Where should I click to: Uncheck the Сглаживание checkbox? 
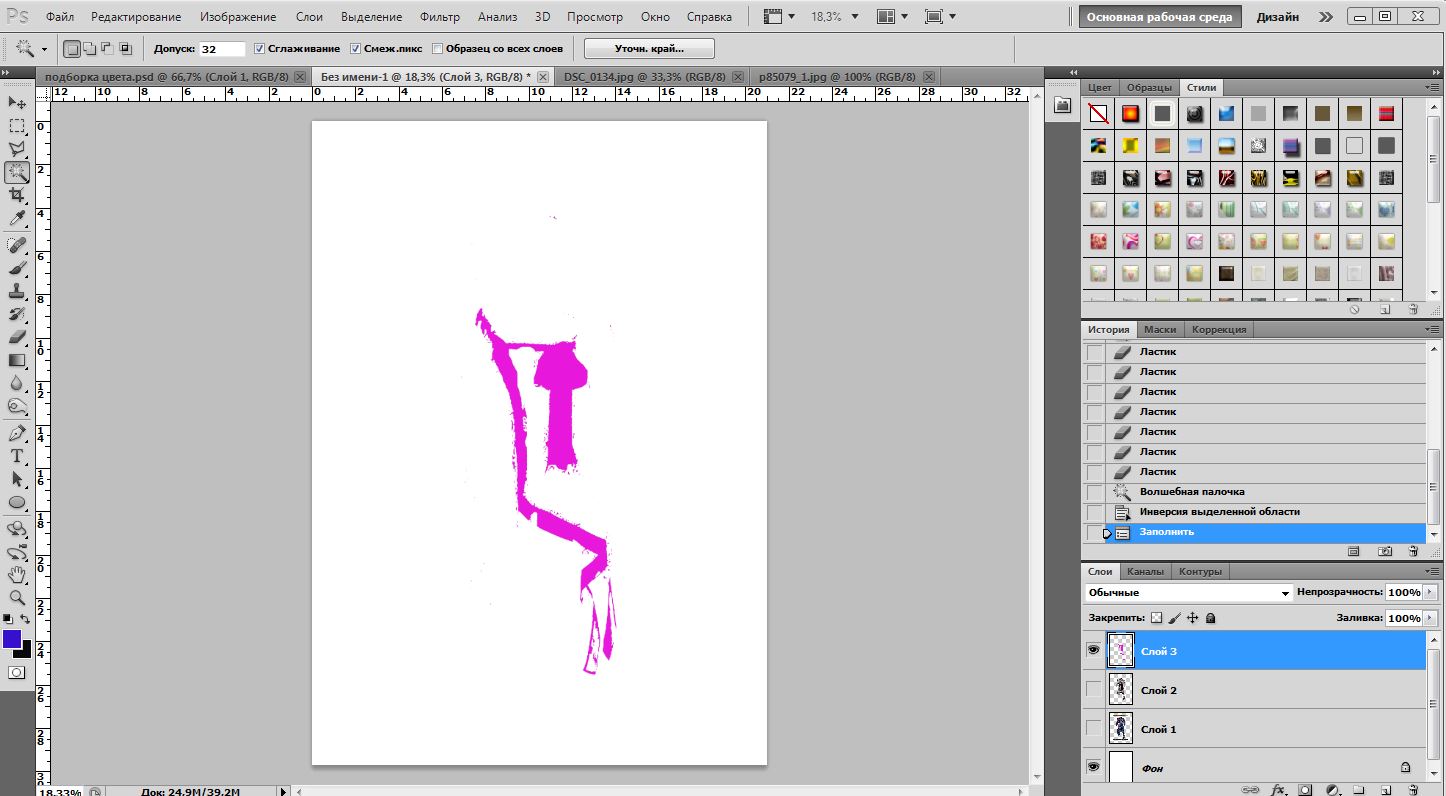point(260,48)
